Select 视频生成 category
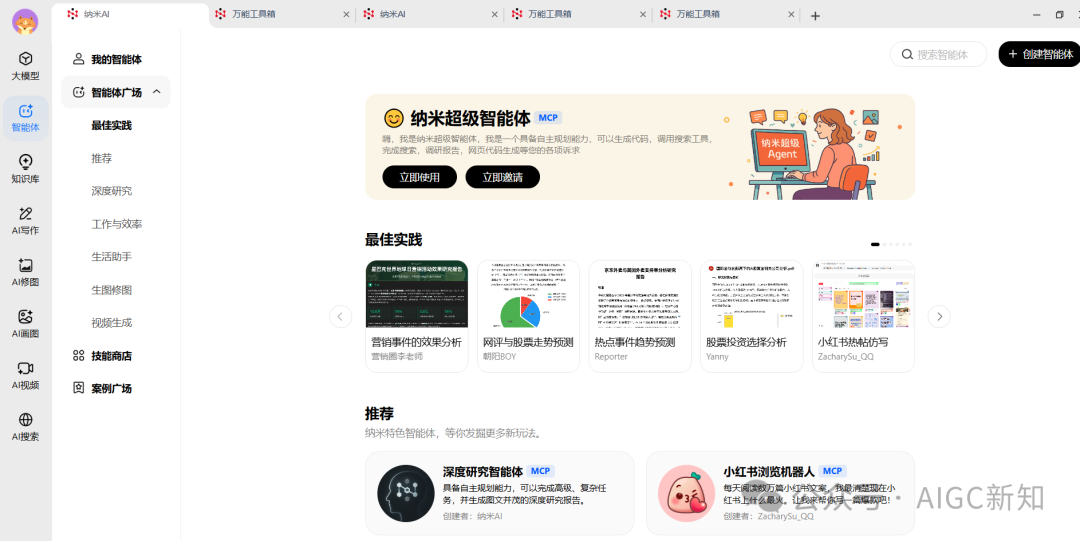Image resolution: width=1080 pixels, height=541 pixels. pos(112,323)
